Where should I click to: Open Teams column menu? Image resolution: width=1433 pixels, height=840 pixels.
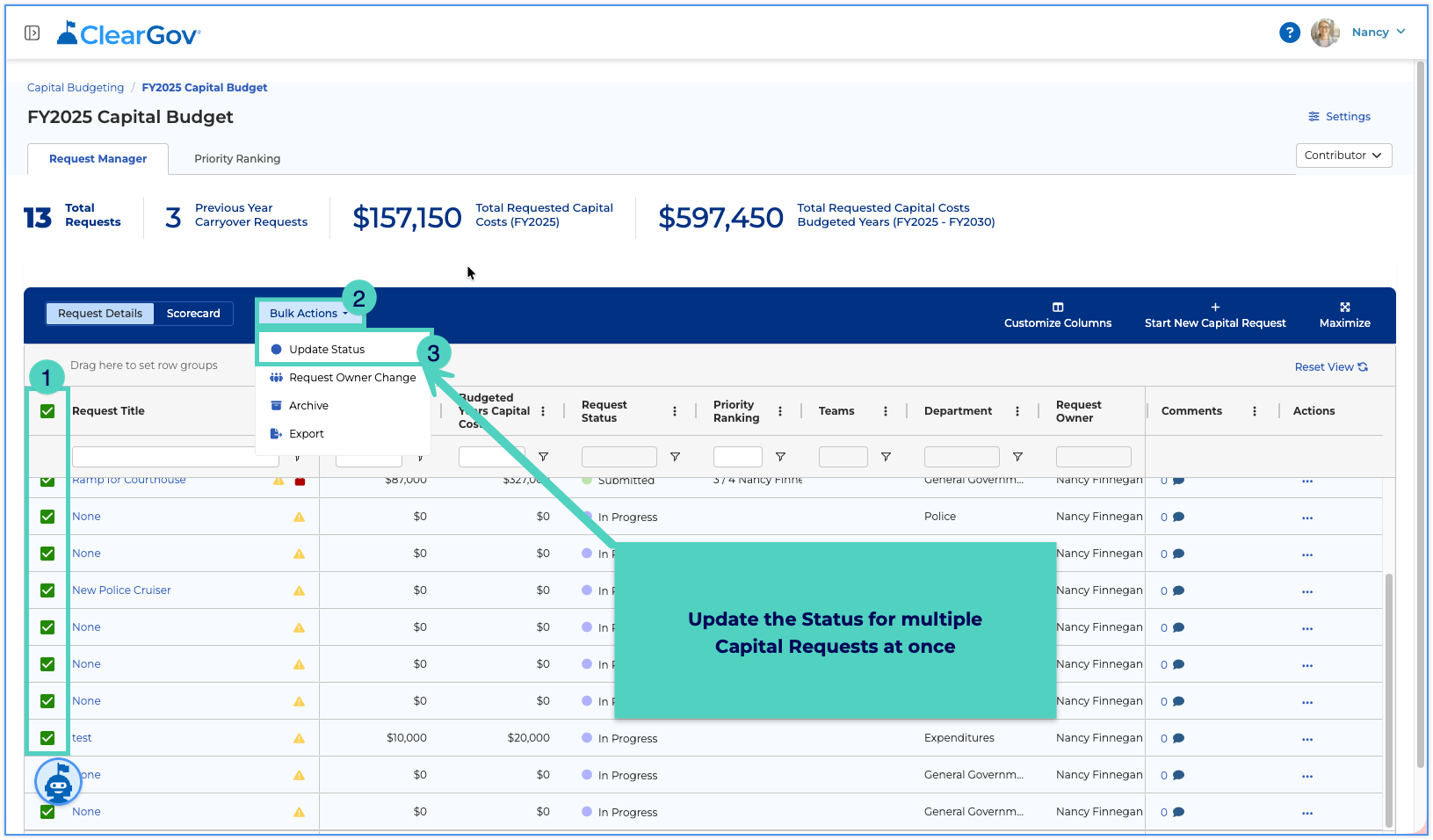pos(885,411)
